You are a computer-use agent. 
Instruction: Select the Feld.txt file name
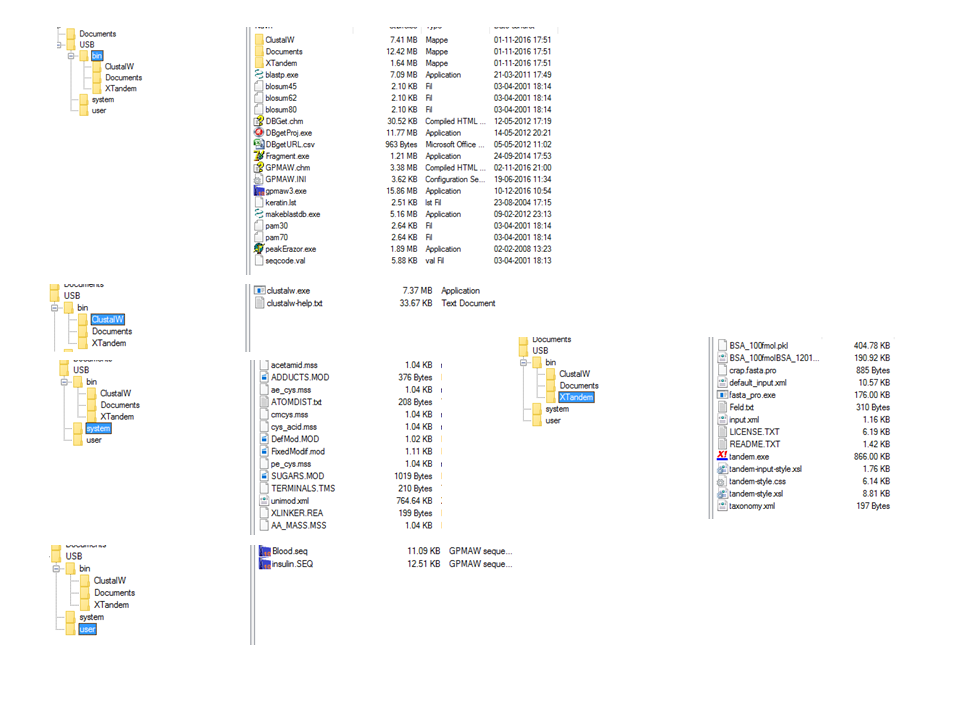[741, 407]
